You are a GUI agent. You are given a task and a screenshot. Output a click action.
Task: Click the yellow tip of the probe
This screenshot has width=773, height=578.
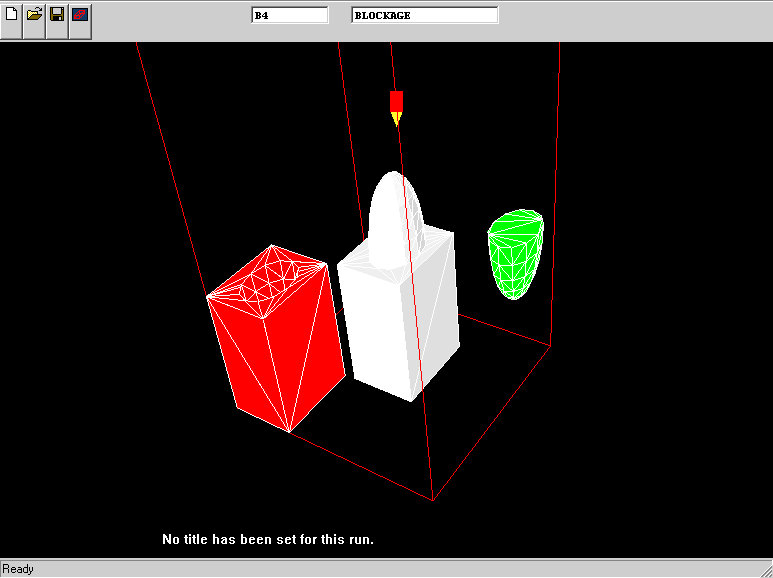396,120
